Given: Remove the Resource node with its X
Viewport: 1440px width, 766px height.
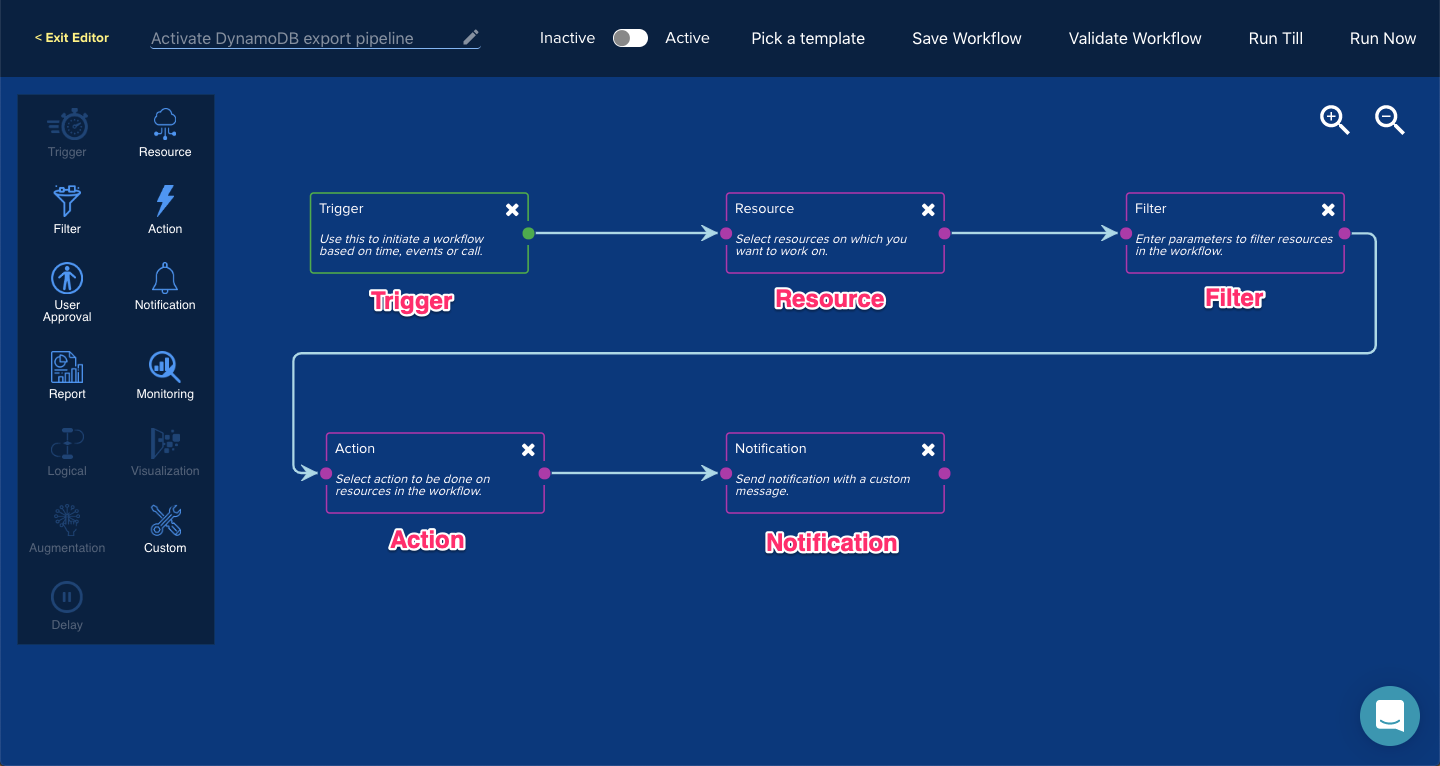Looking at the screenshot, I should [x=928, y=209].
